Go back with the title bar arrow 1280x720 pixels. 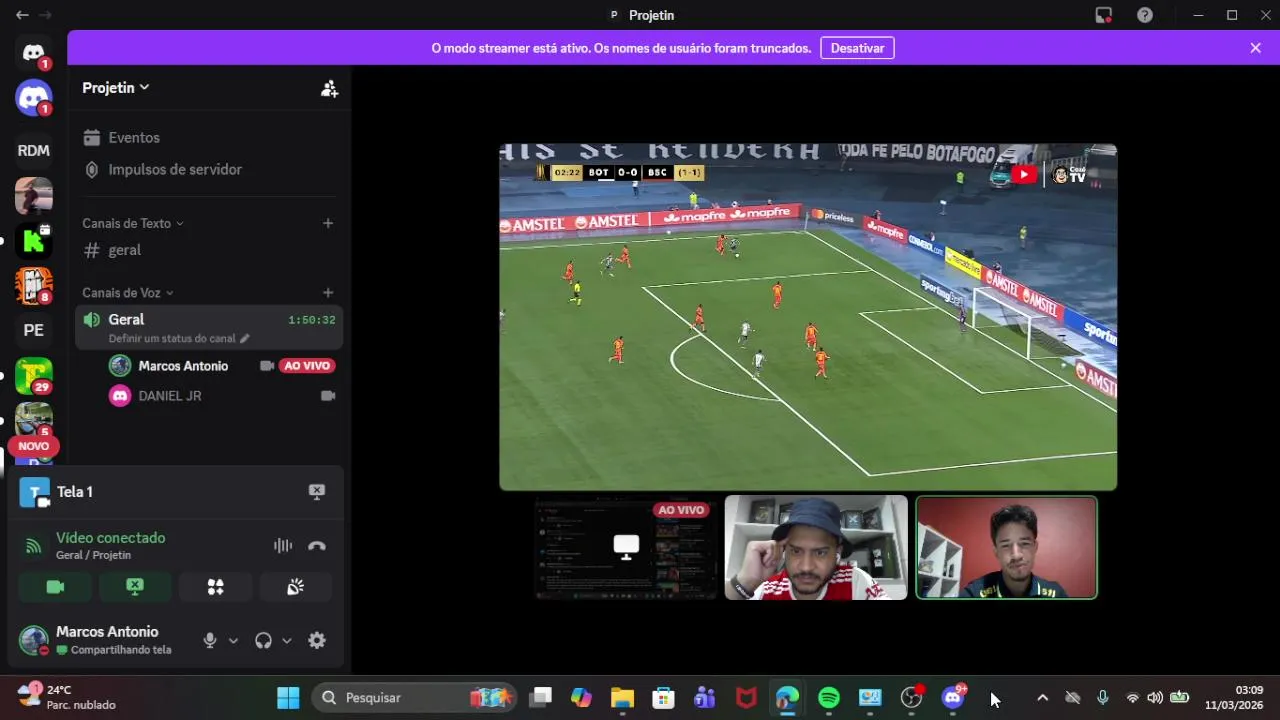[x=22, y=15]
